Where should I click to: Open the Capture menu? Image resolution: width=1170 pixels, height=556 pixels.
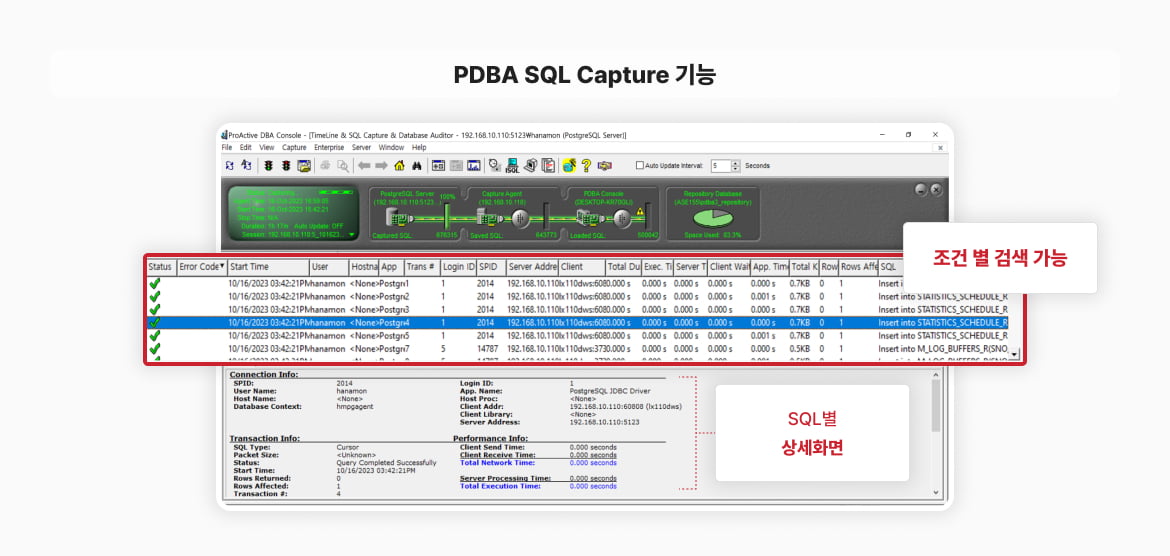294,148
